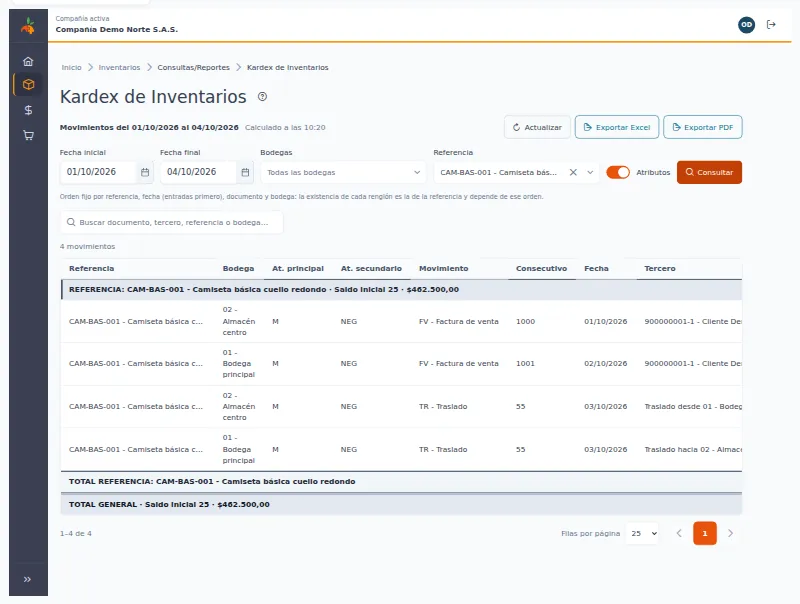Sort by At. principal column header

(298, 268)
